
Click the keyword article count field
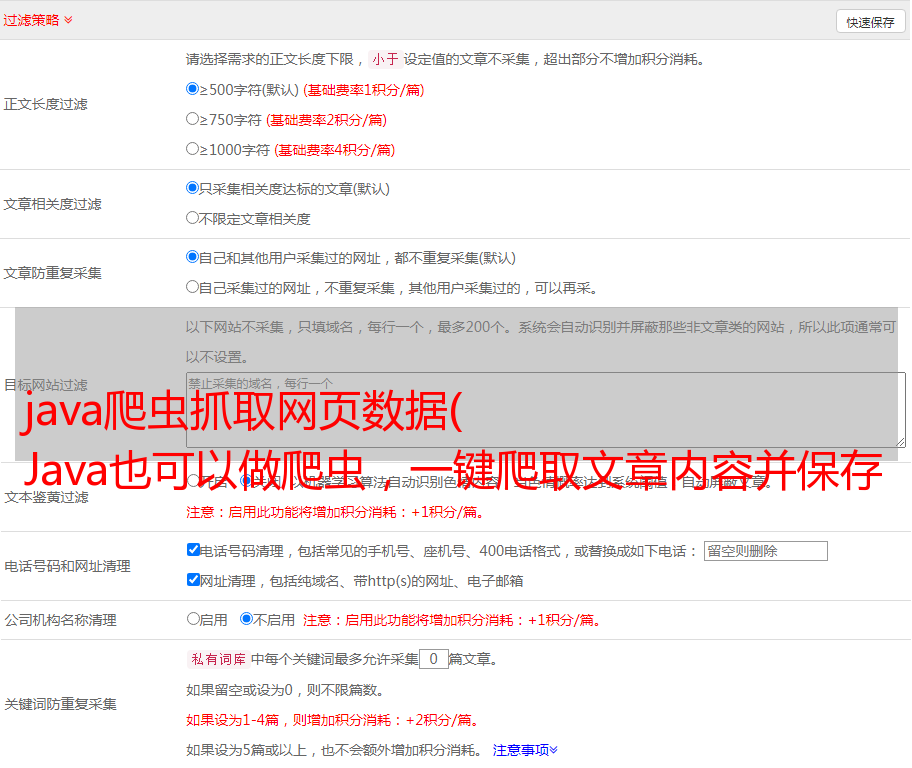pyautogui.click(x=433, y=660)
